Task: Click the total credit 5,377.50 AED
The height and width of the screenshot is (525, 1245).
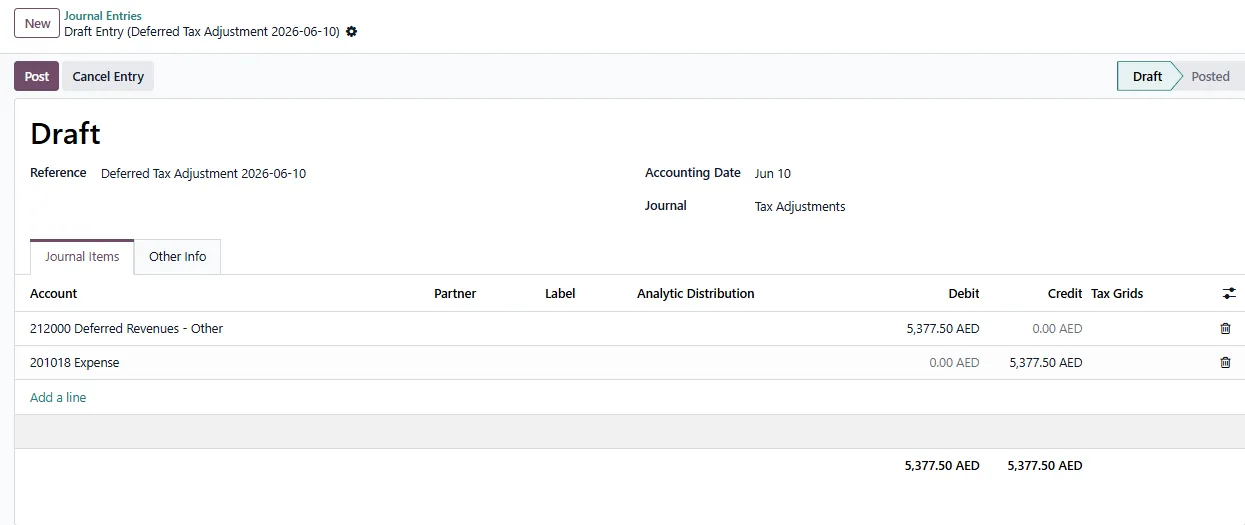Action: 1045,465
